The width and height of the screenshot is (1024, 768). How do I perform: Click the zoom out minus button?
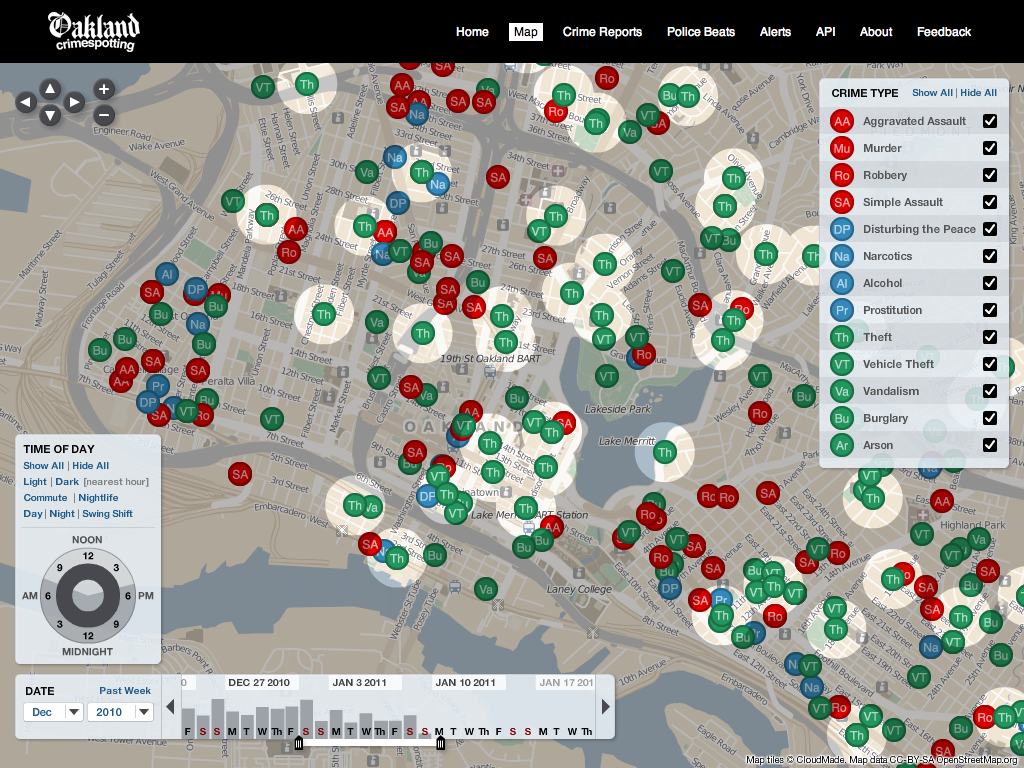coord(103,114)
